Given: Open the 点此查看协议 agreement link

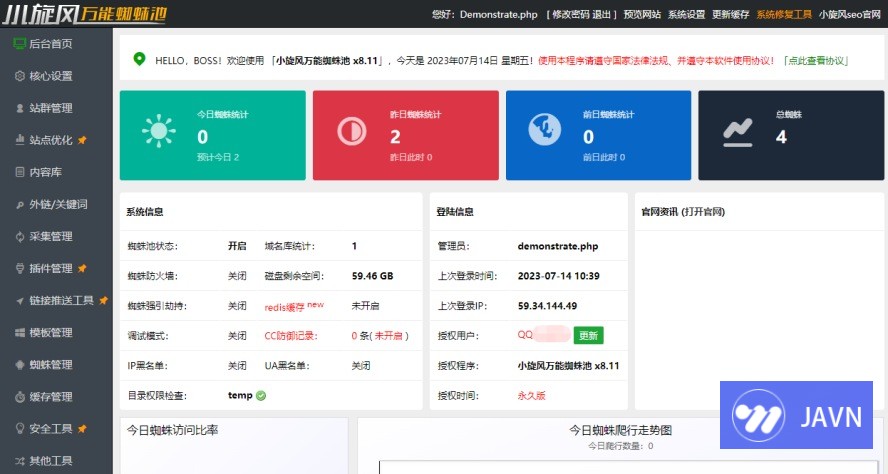Looking at the screenshot, I should (x=816, y=61).
